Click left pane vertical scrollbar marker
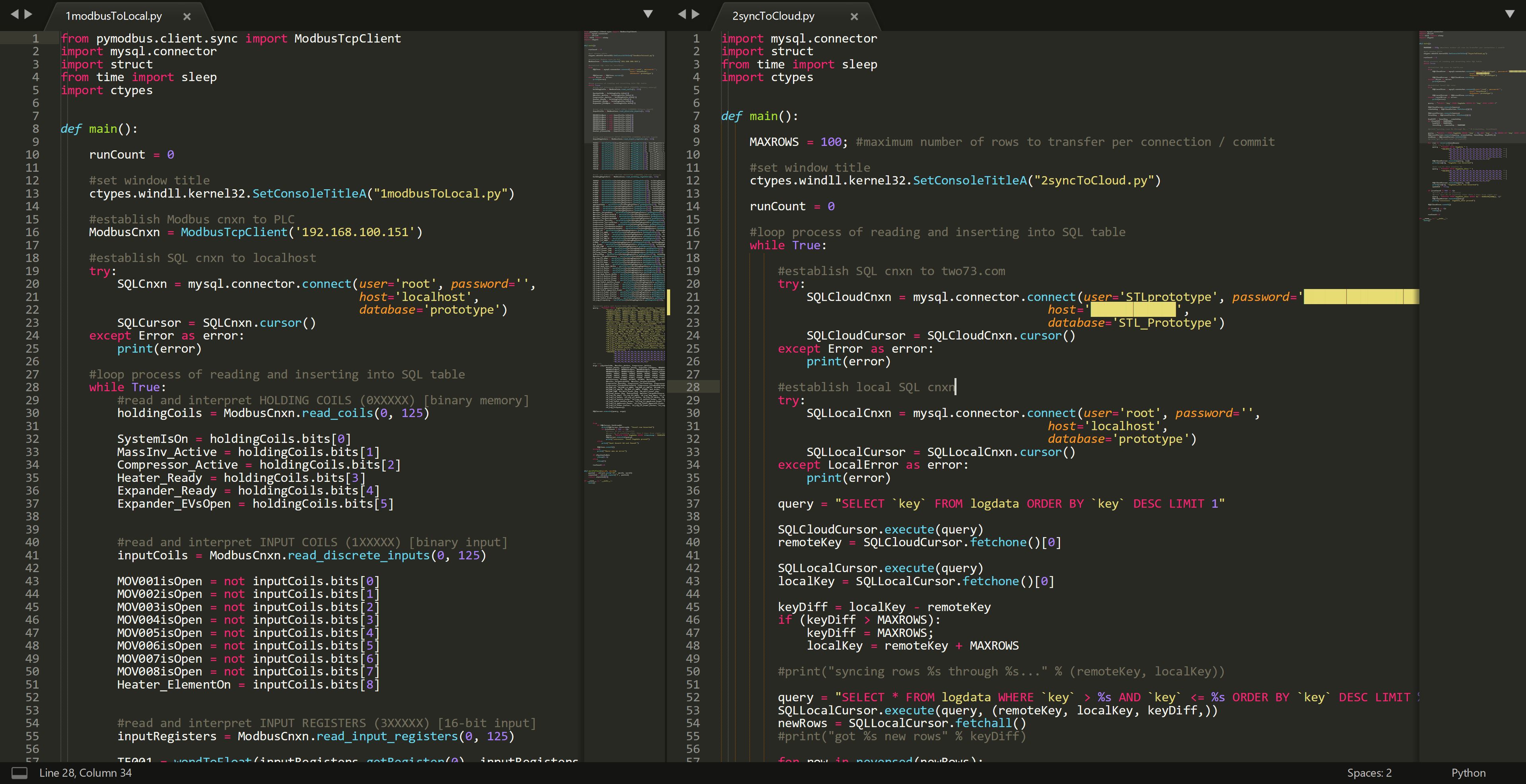 [x=668, y=302]
